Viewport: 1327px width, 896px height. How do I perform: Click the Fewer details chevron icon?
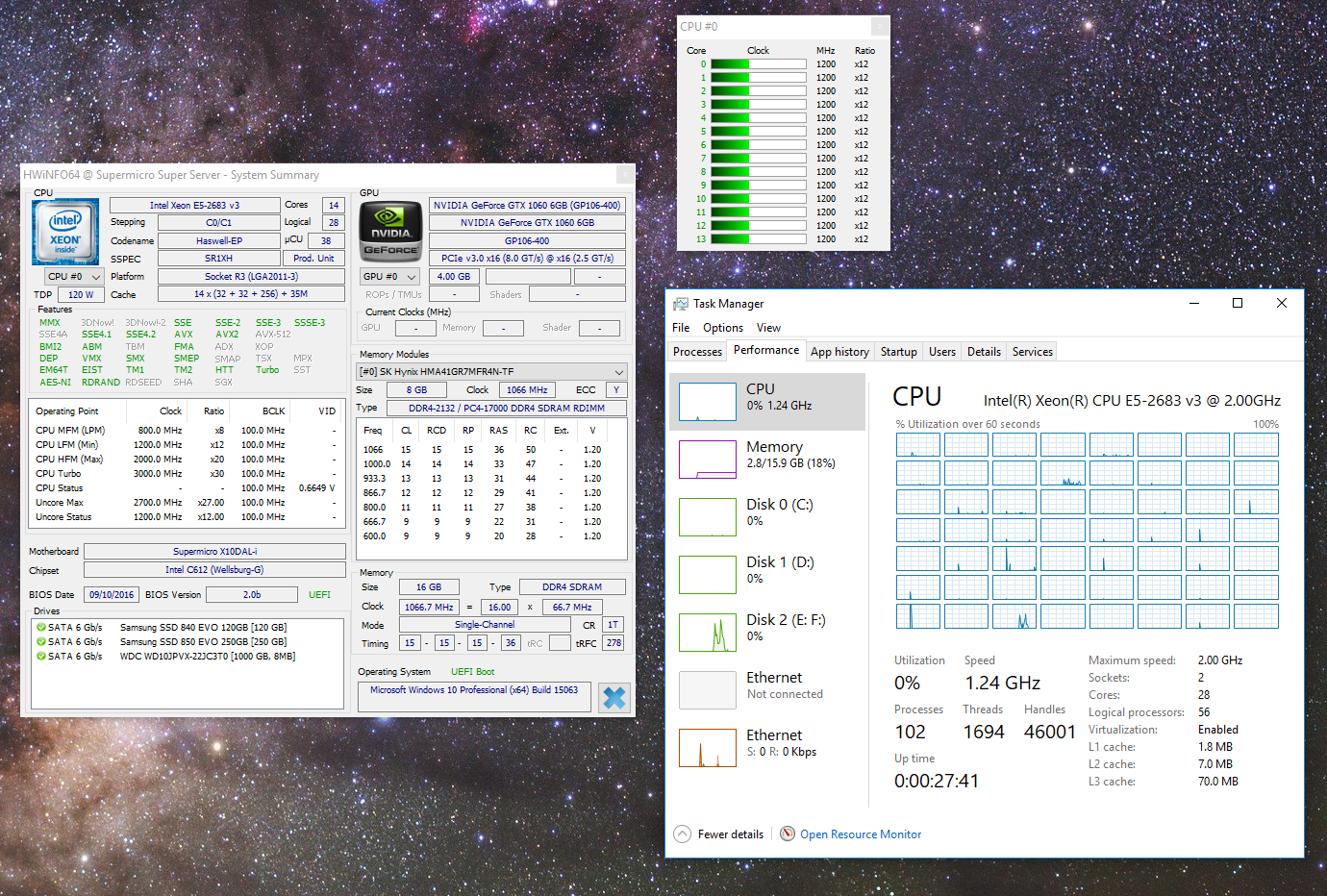tap(682, 834)
